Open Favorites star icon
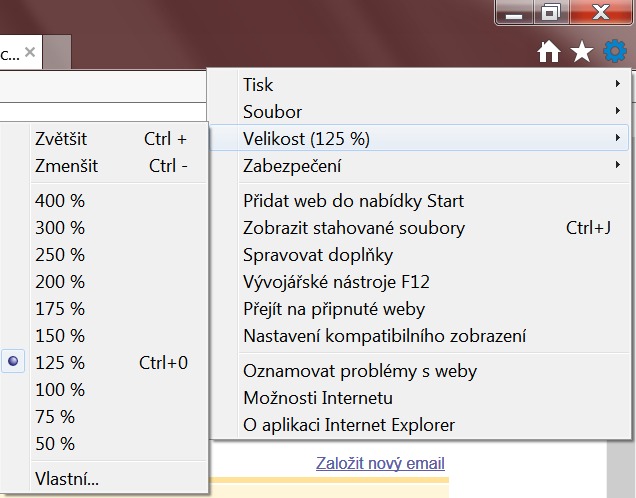The width and height of the screenshot is (636, 498). (582, 52)
